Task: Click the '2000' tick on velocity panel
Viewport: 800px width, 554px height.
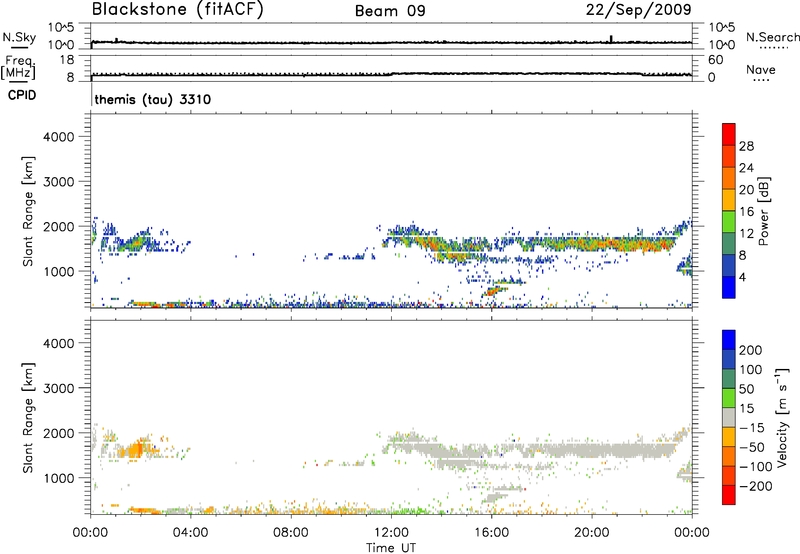Action: click(x=58, y=433)
